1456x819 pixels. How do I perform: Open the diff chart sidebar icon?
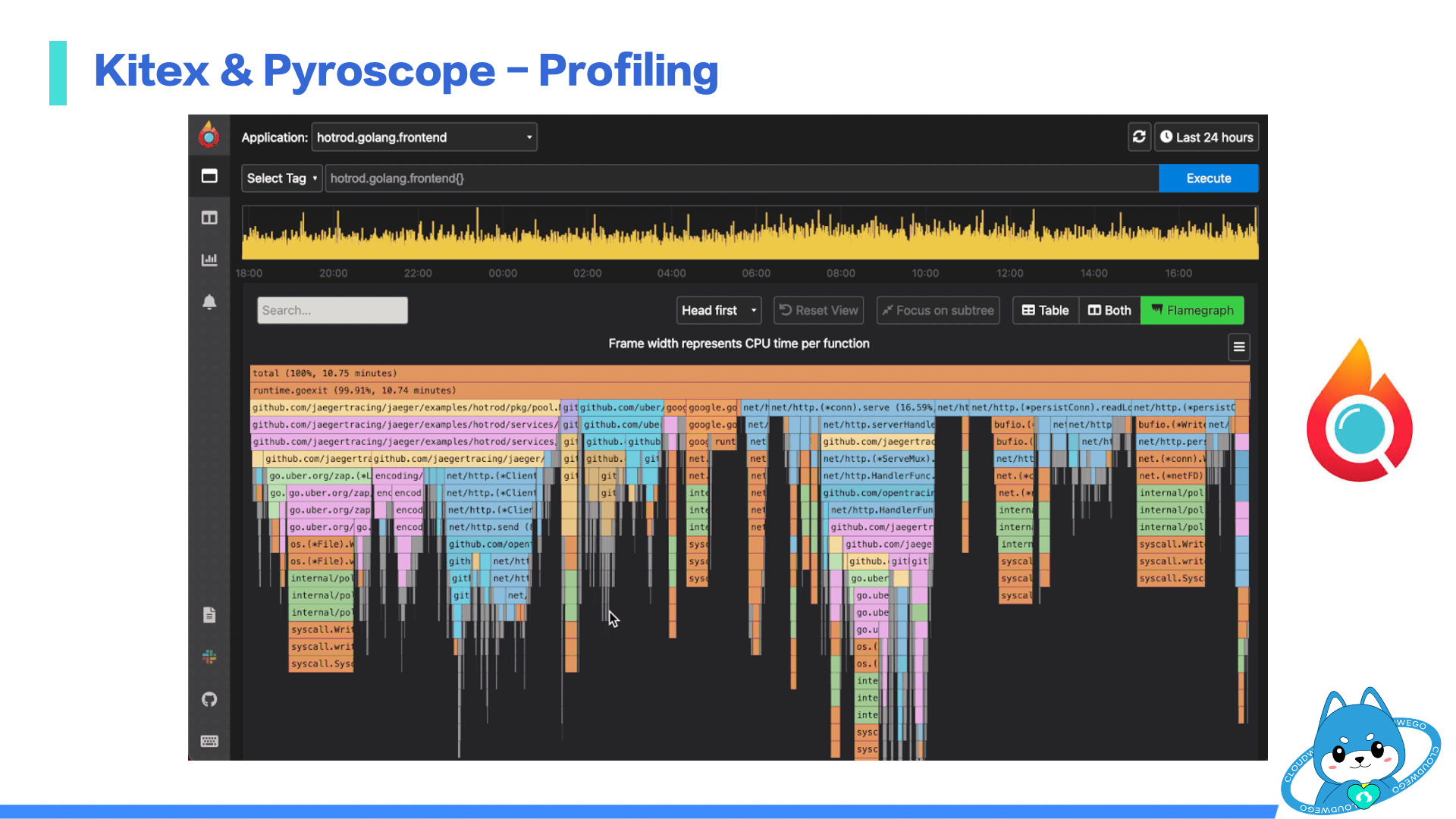click(x=209, y=260)
